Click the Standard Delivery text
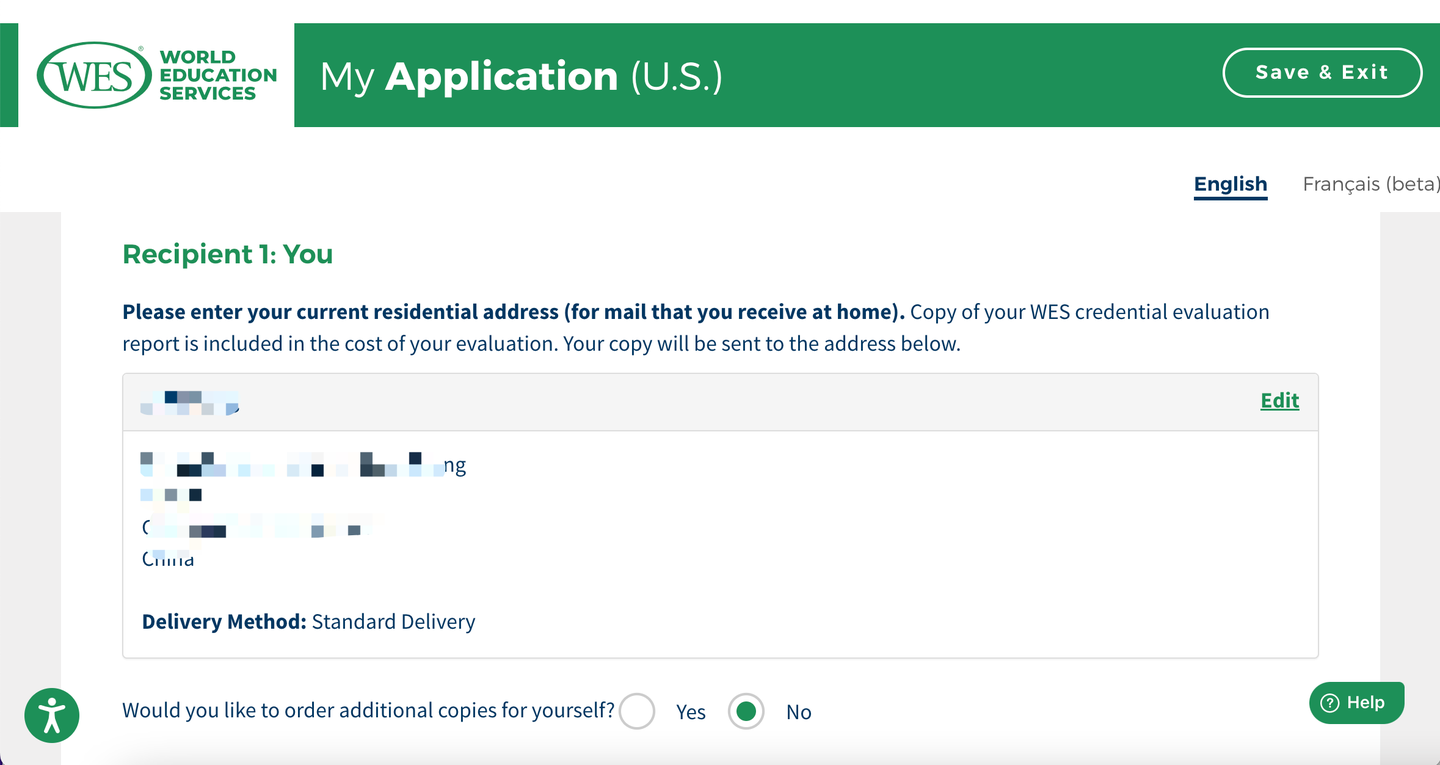1440x765 pixels. coord(393,622)
